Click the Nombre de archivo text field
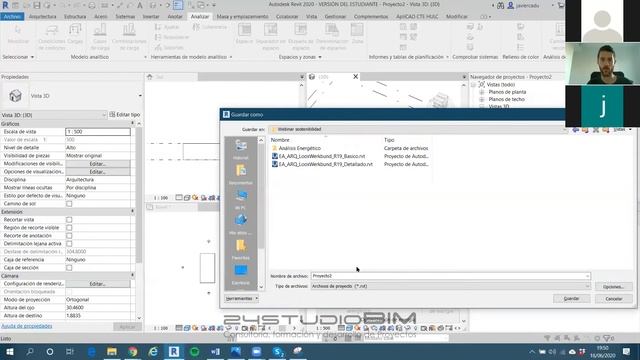The image size is (640, 360). (447, 276)
